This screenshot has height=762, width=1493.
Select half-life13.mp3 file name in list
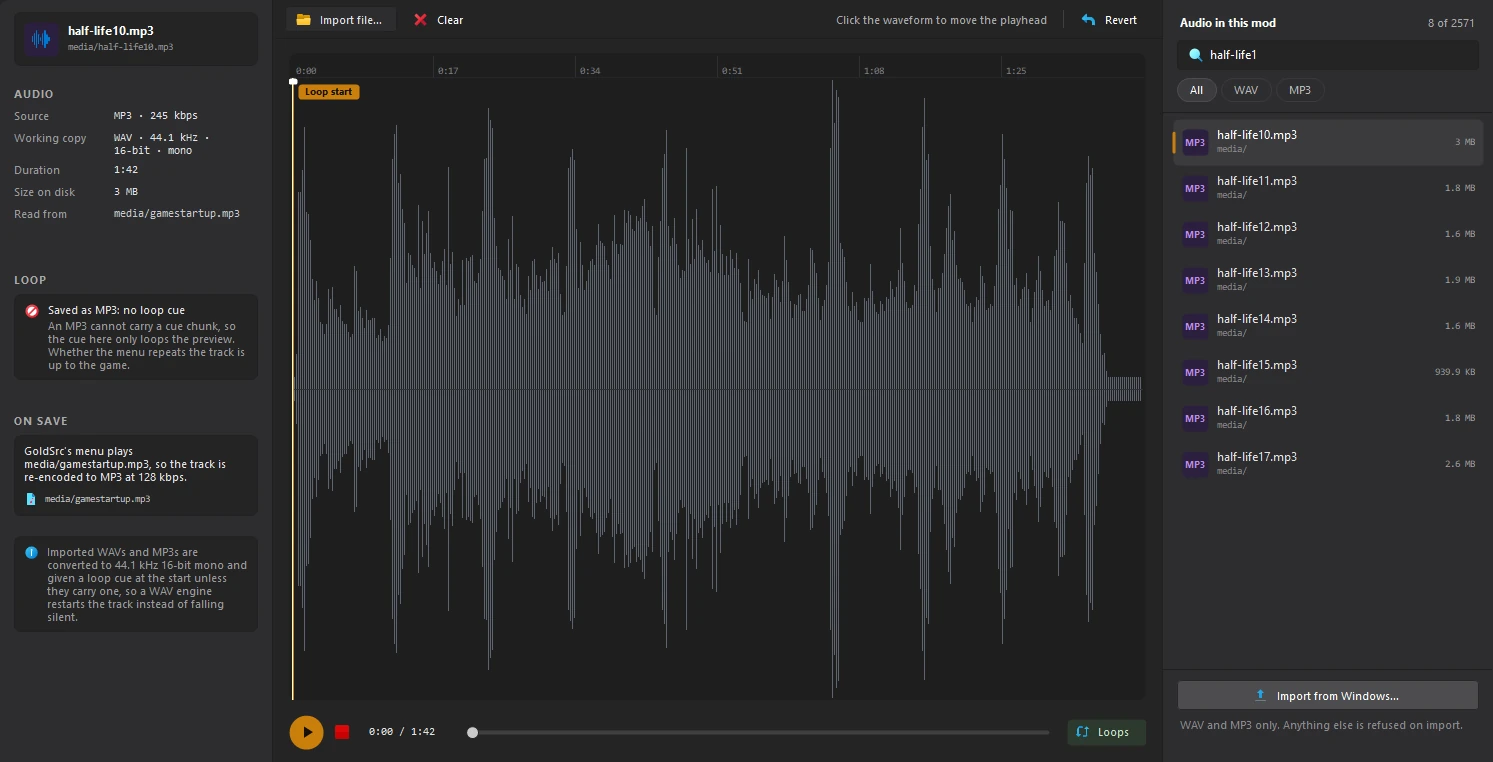coord(1257,273)
